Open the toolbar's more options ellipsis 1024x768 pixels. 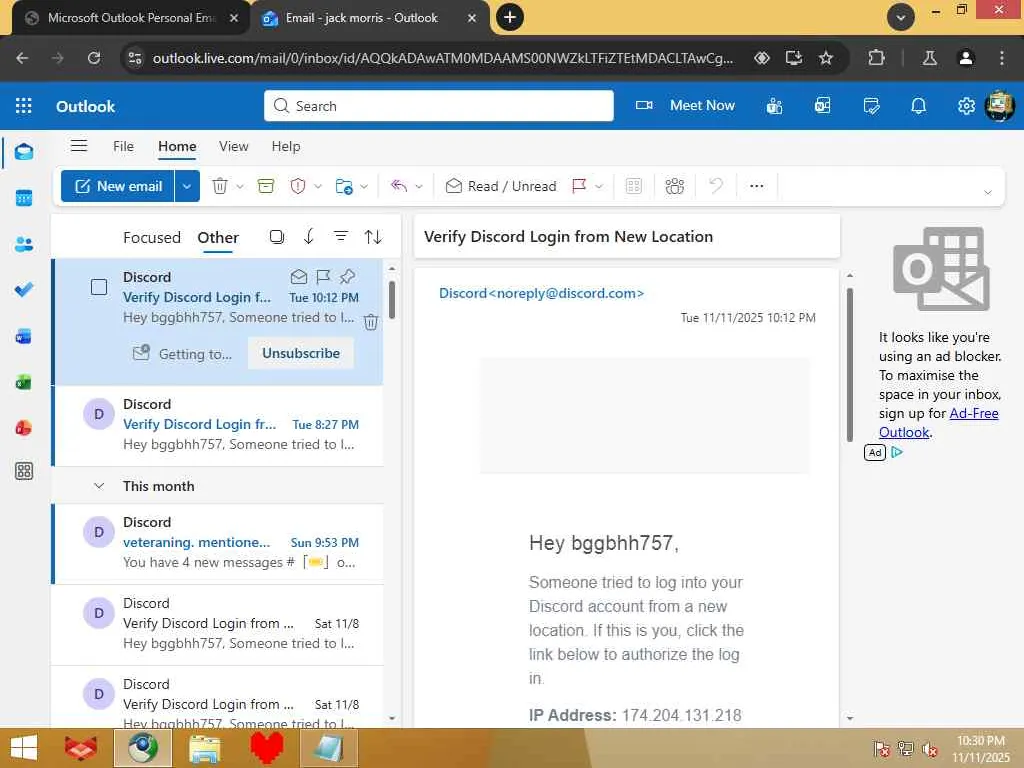757,186
